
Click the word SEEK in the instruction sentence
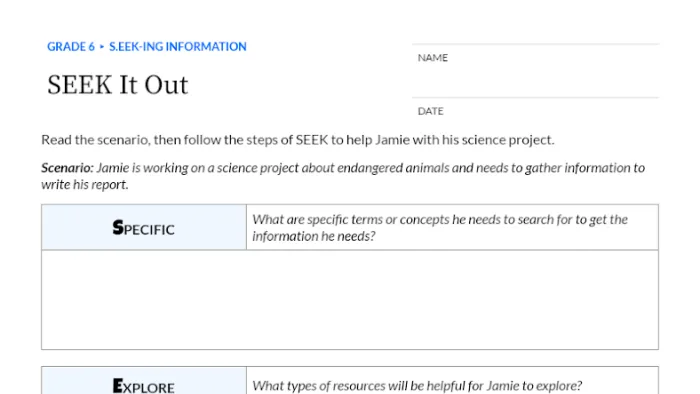click(312, 140)
